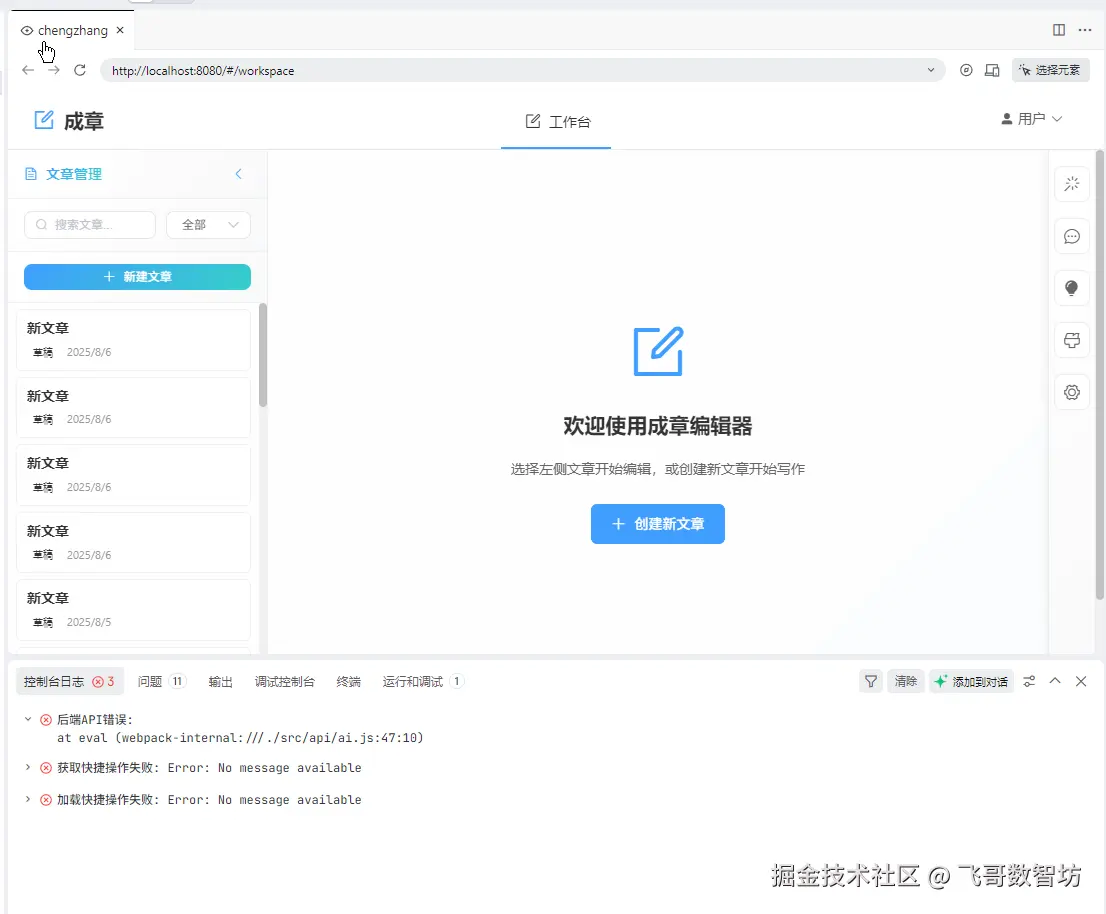Open the URL history dropdown arrow
This screenshot has width=1106, height=914.
(931, 71)
